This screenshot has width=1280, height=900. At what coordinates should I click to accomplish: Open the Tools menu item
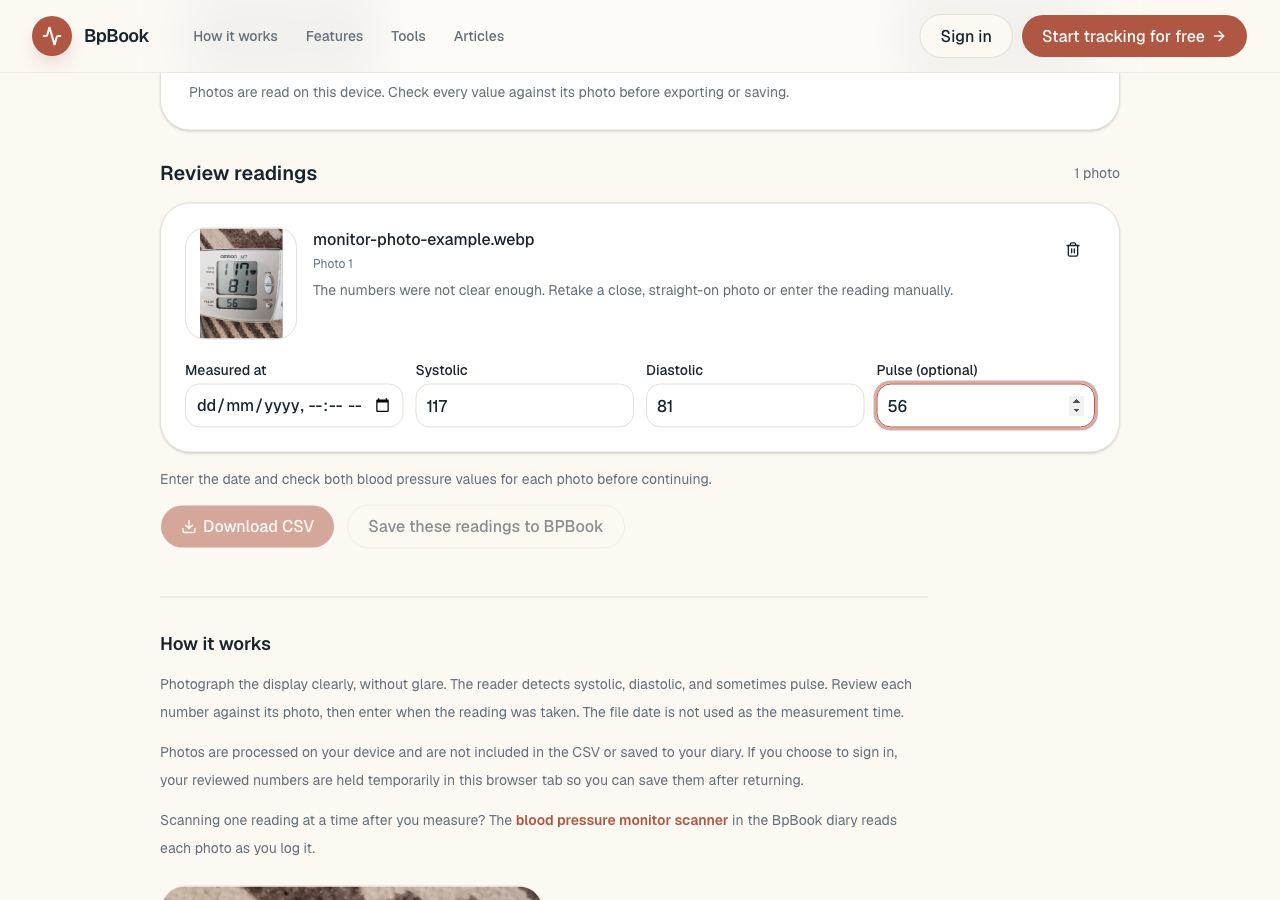408,36
